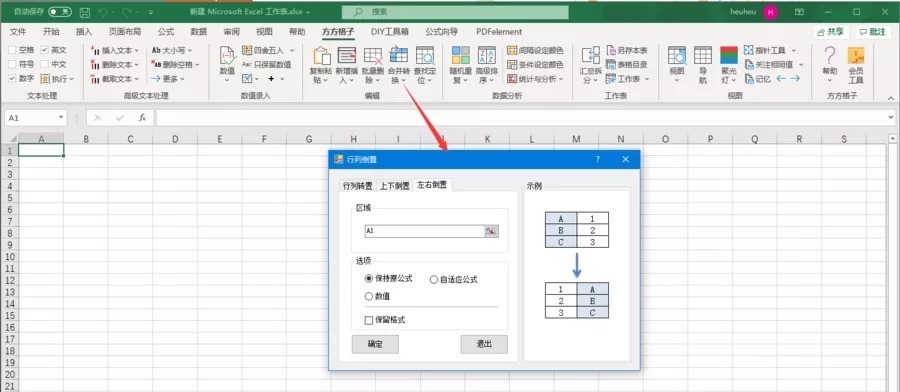Select the 自适应公式 radio option
900x392 pixels.
pos(434,280)
